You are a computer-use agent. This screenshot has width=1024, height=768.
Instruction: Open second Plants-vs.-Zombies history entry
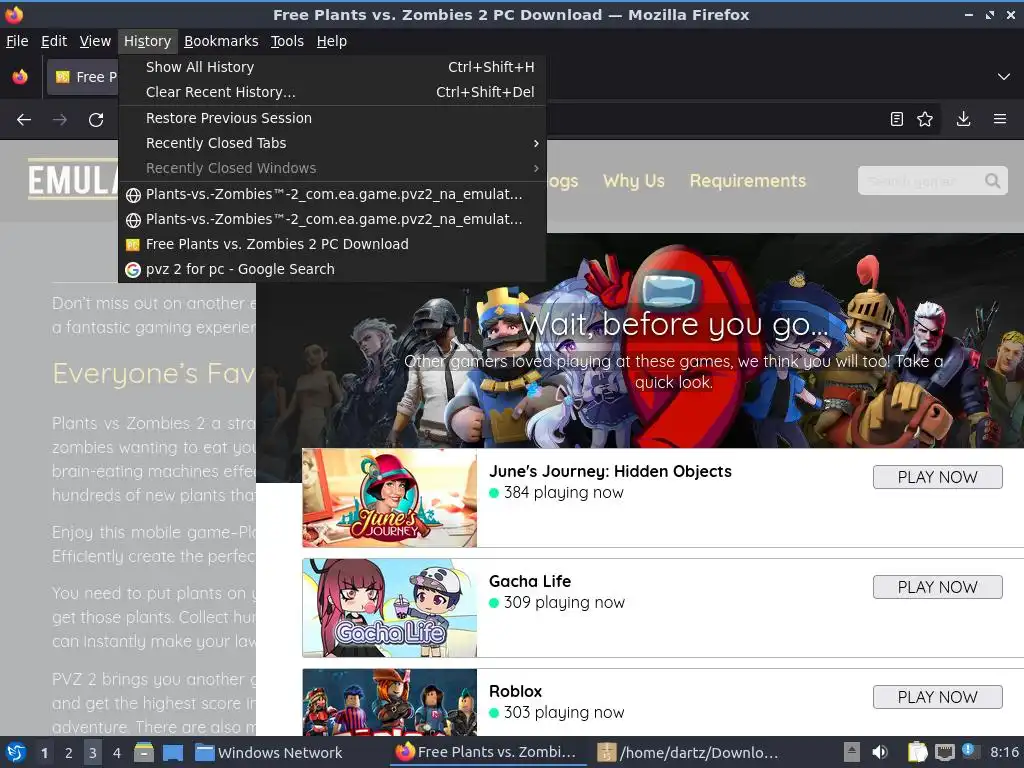pos(332,219)
